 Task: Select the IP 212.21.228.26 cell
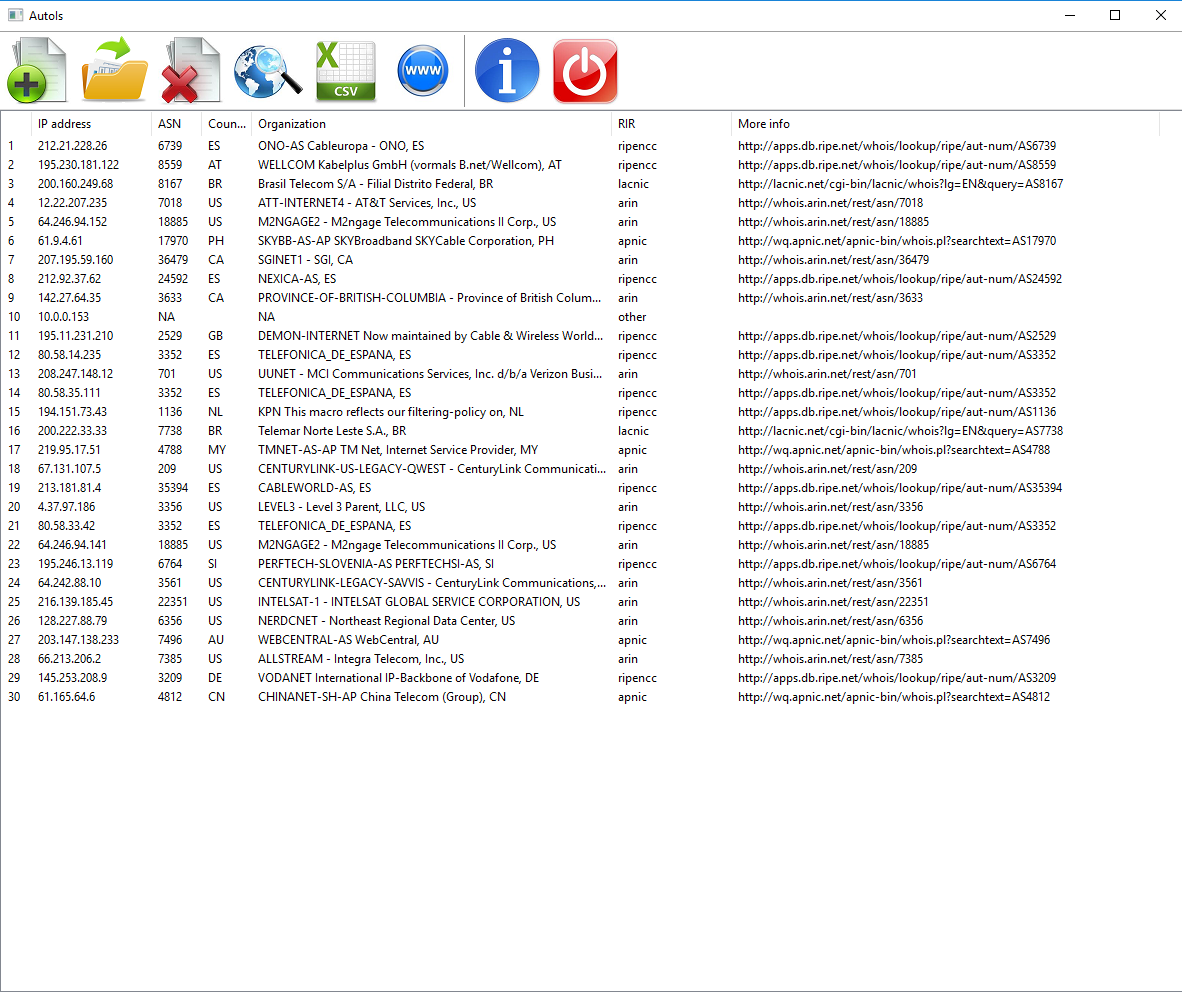[72, 145]
